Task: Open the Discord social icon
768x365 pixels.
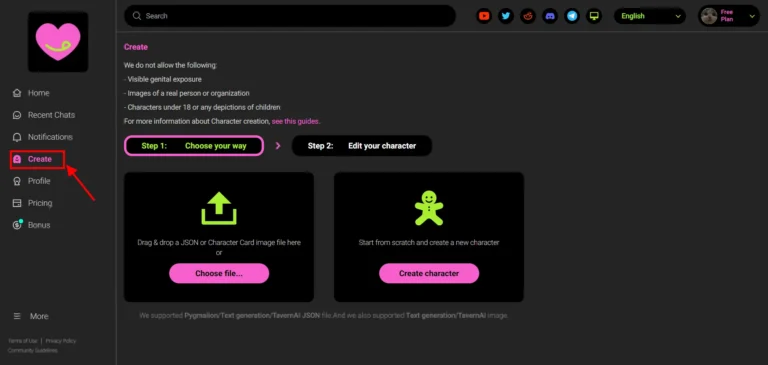Action: pos(550,16)
